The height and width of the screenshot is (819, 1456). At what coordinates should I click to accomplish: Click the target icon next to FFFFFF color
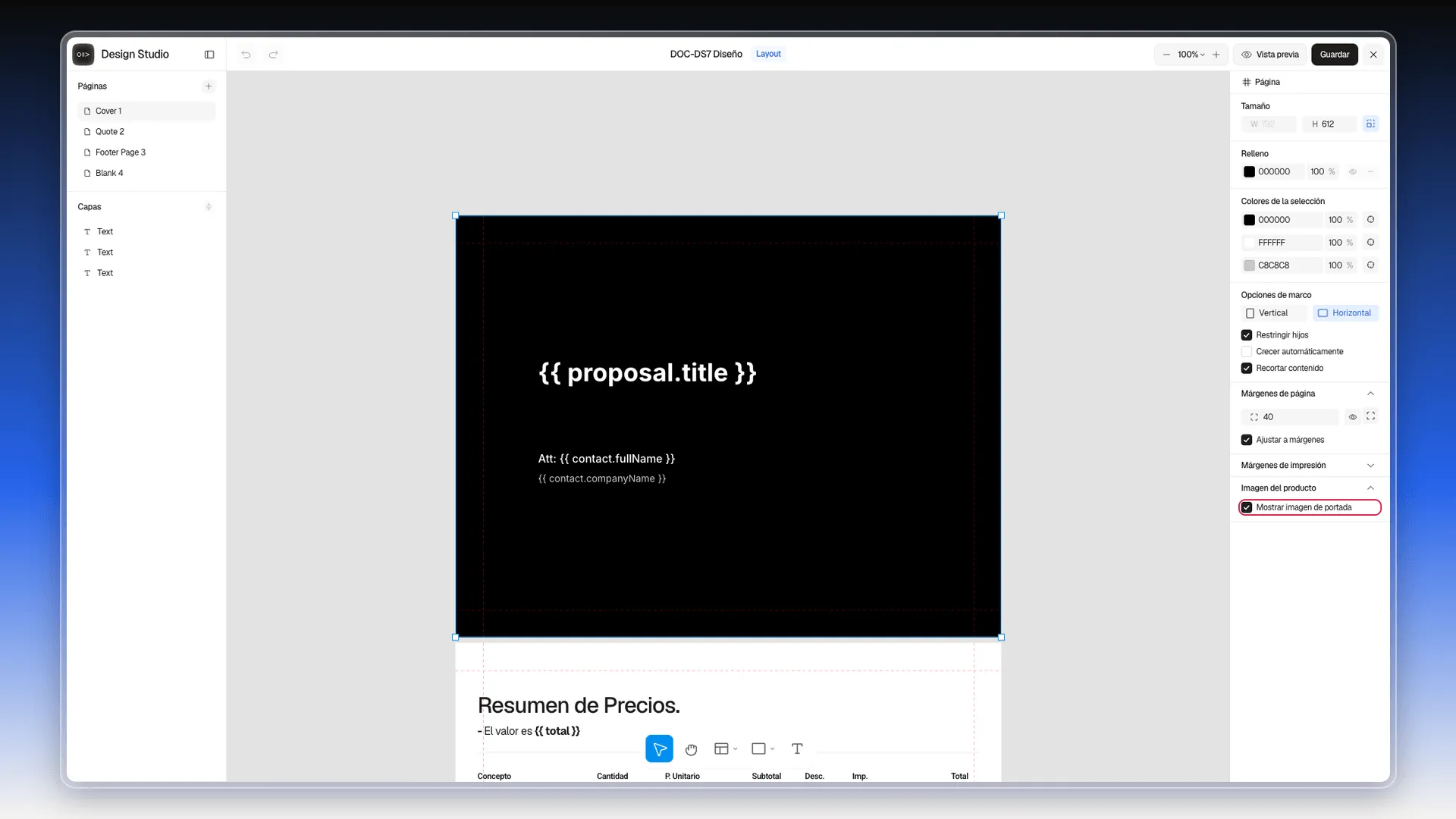click(1370, 243)
